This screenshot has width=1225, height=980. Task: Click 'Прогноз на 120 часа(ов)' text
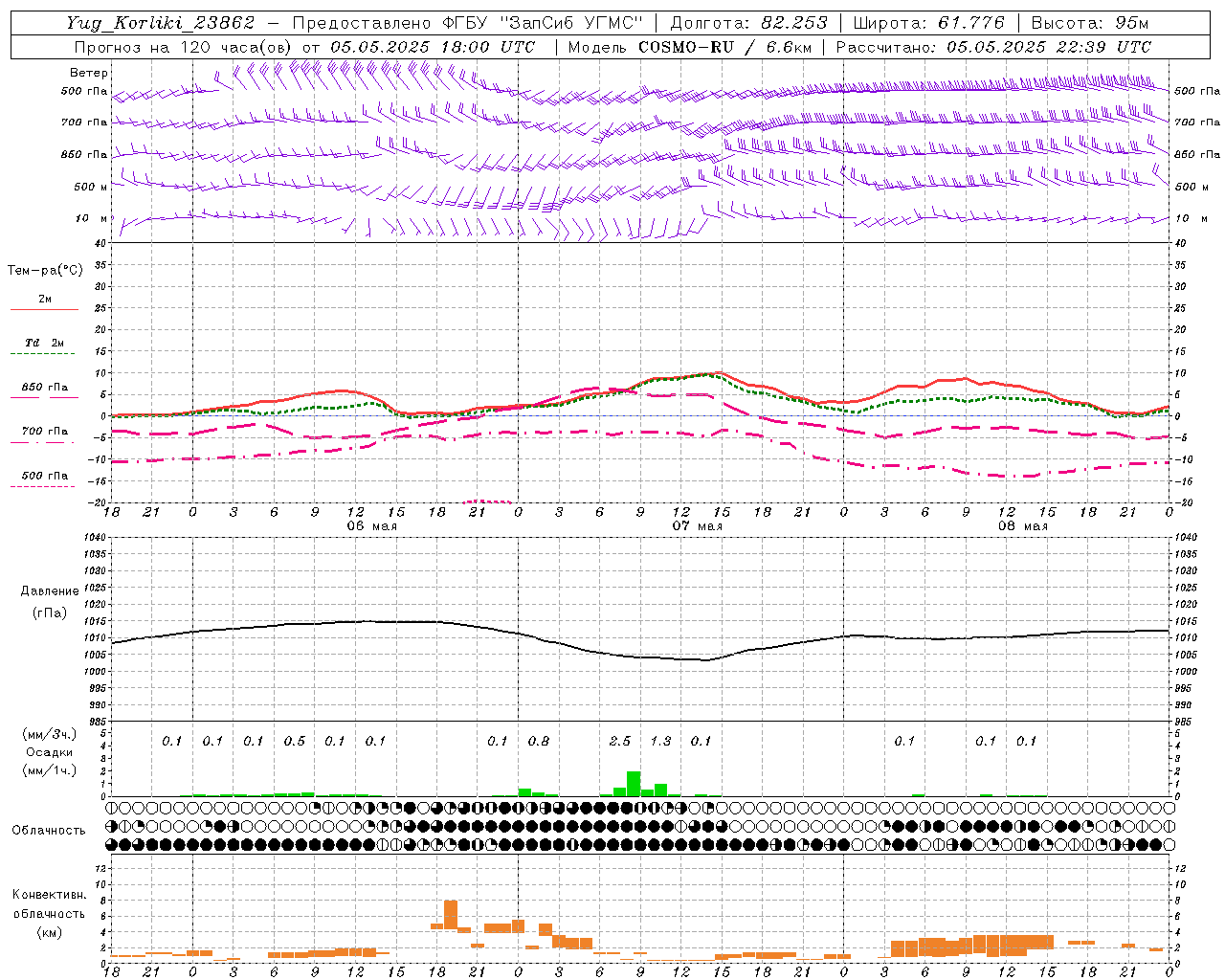(184, 47)
